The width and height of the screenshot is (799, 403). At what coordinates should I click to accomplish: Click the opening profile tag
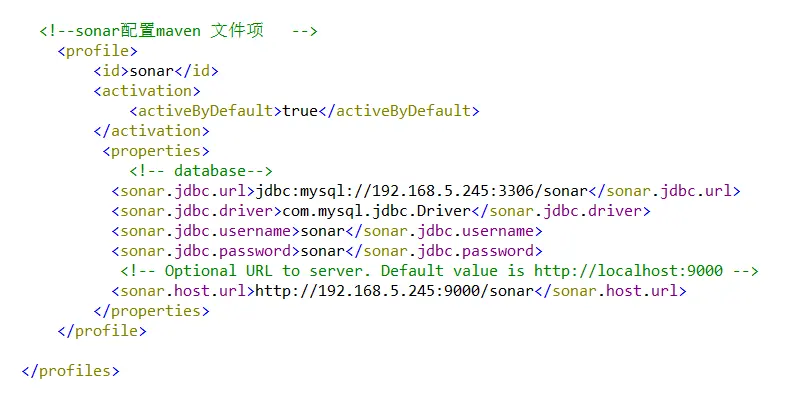click(x=98, y=51)
